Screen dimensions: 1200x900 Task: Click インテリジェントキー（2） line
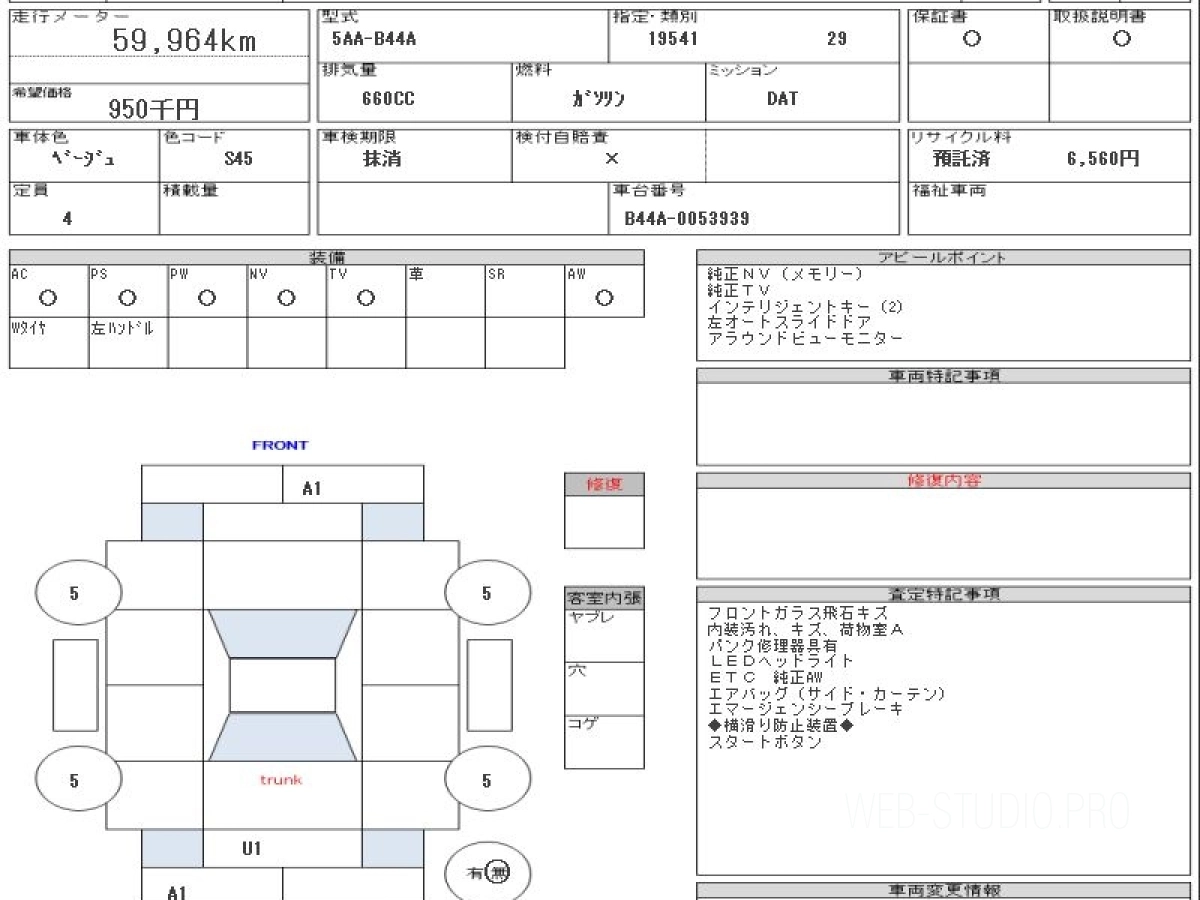(x=805, y=307)
